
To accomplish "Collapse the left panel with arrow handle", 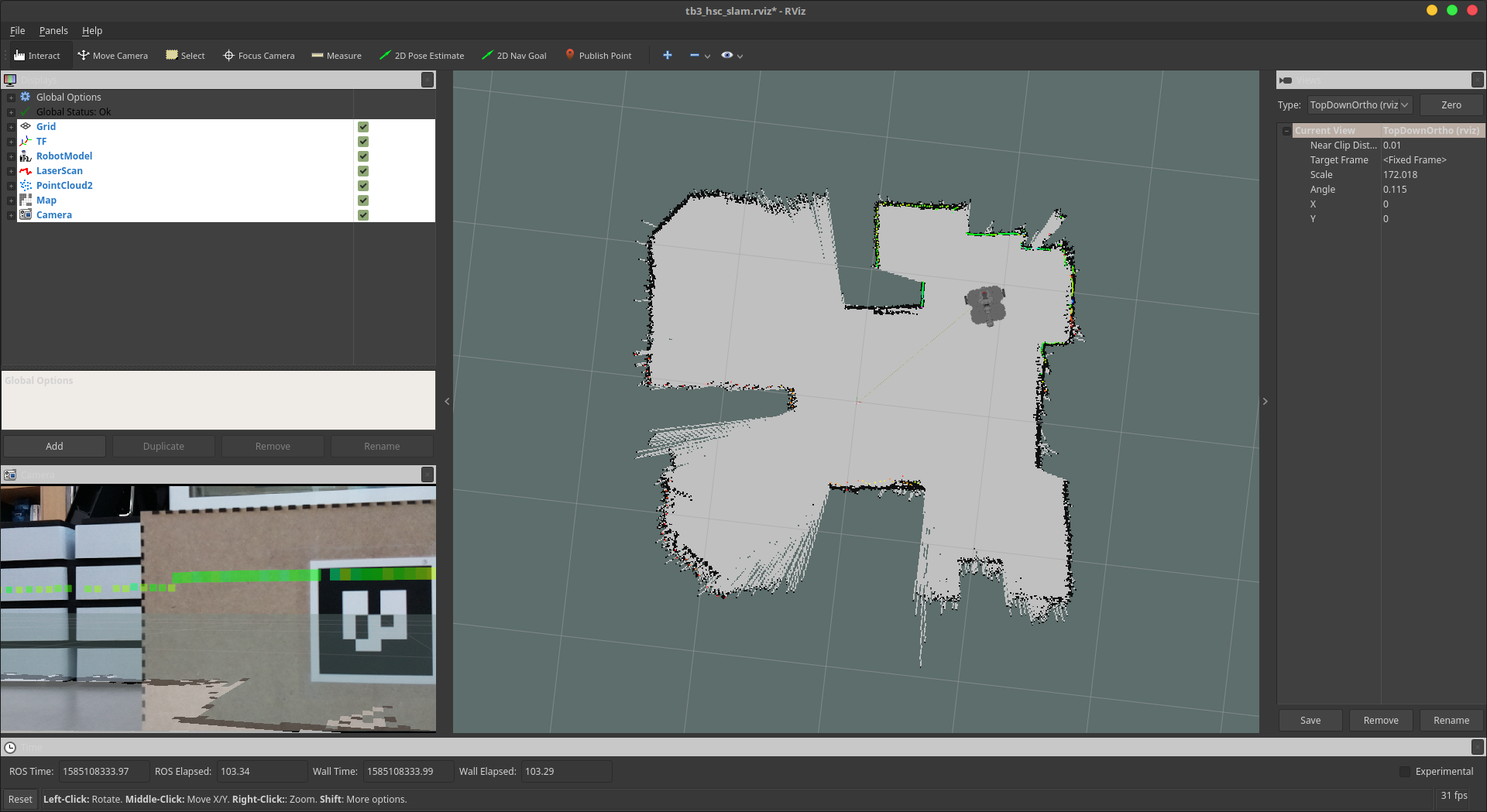I will (447, 402).
